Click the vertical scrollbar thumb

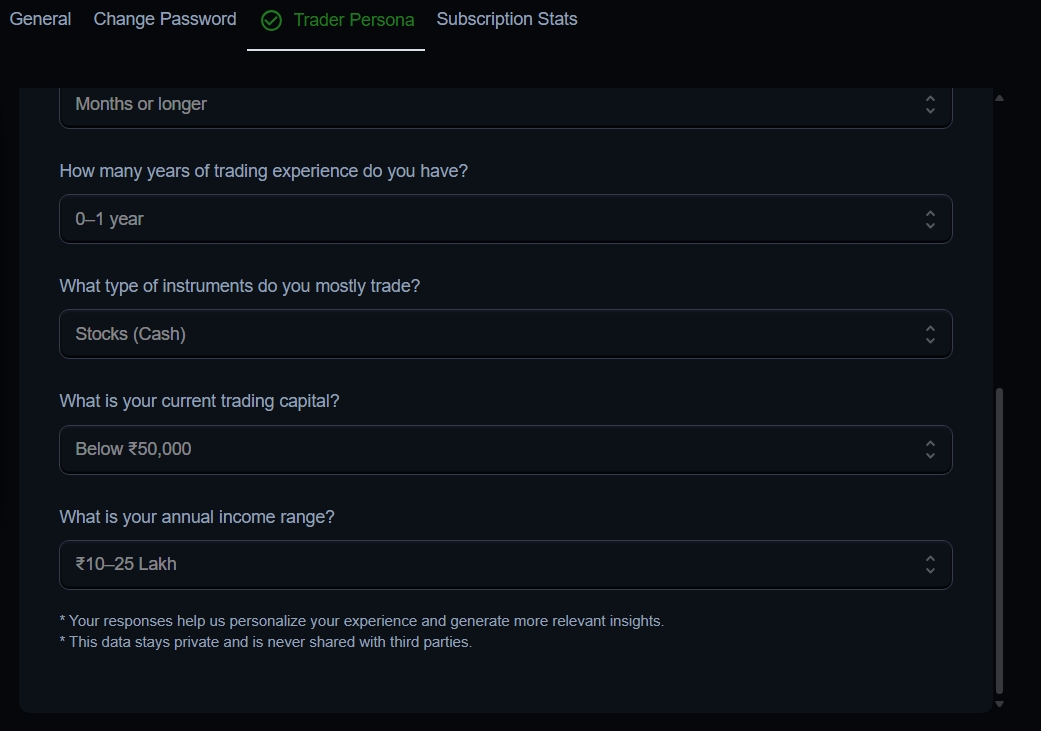[999, 540]
